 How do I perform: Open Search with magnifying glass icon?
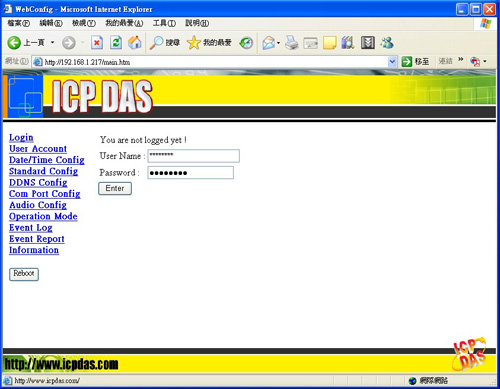[156, 43]
